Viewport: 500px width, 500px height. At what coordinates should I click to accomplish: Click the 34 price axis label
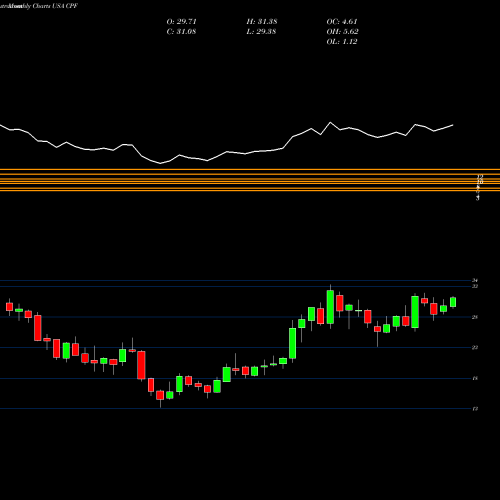click(475, 280)
